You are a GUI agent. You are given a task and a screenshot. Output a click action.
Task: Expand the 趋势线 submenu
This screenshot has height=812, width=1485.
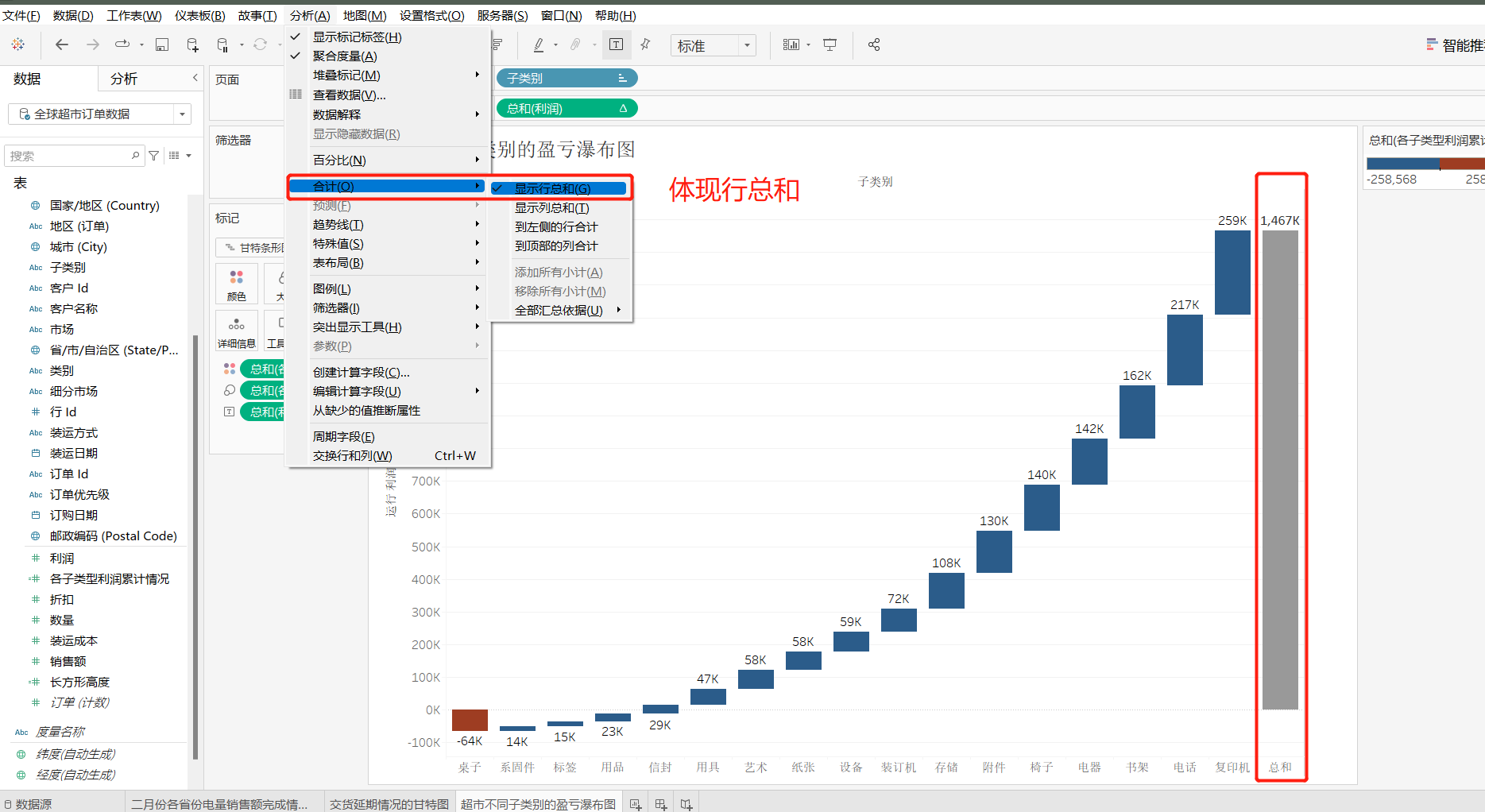click(x=388, y=225)
